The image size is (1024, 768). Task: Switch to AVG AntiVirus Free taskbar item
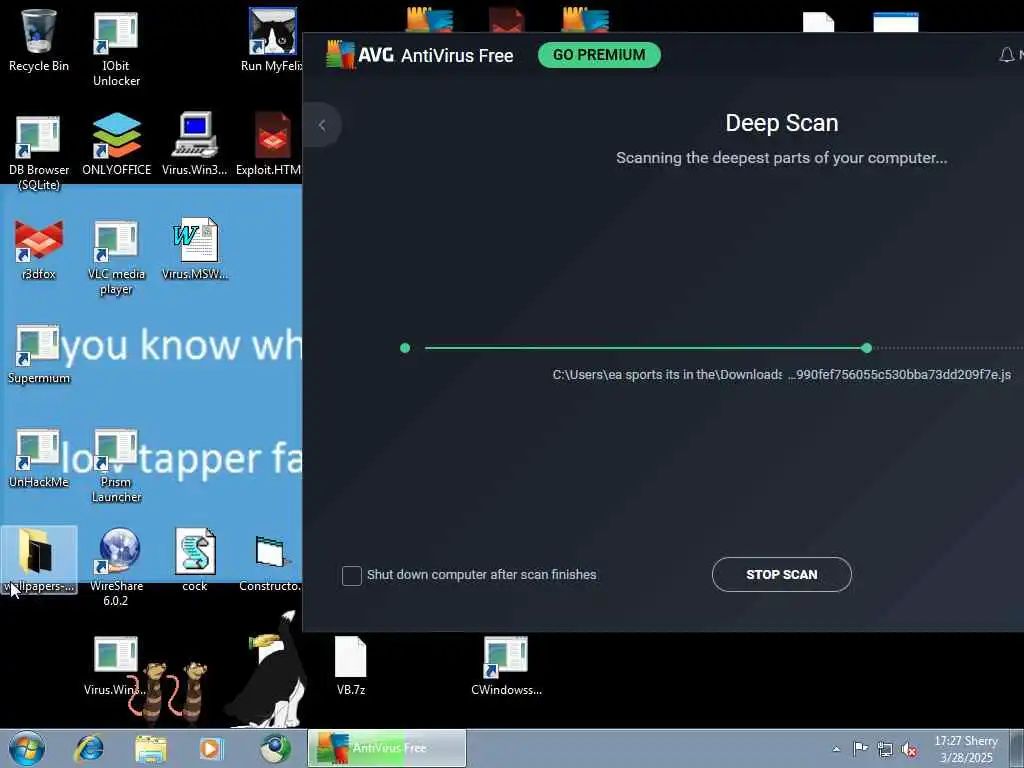[387, 748]
